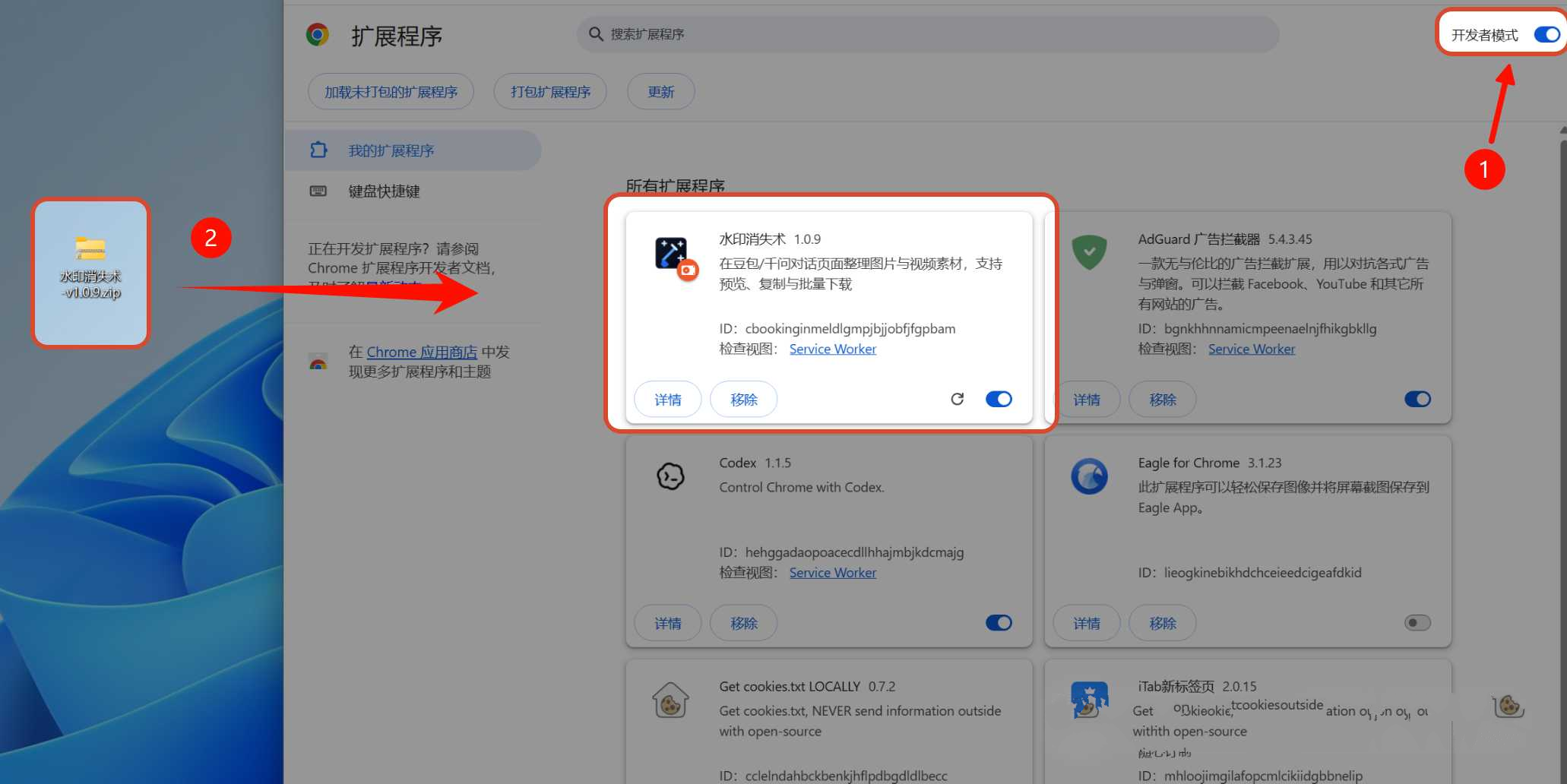Open 详情 for AdGuard 广告拦截器
1567x784 pixels.
pyautogui.click(x=1087, y=399)
